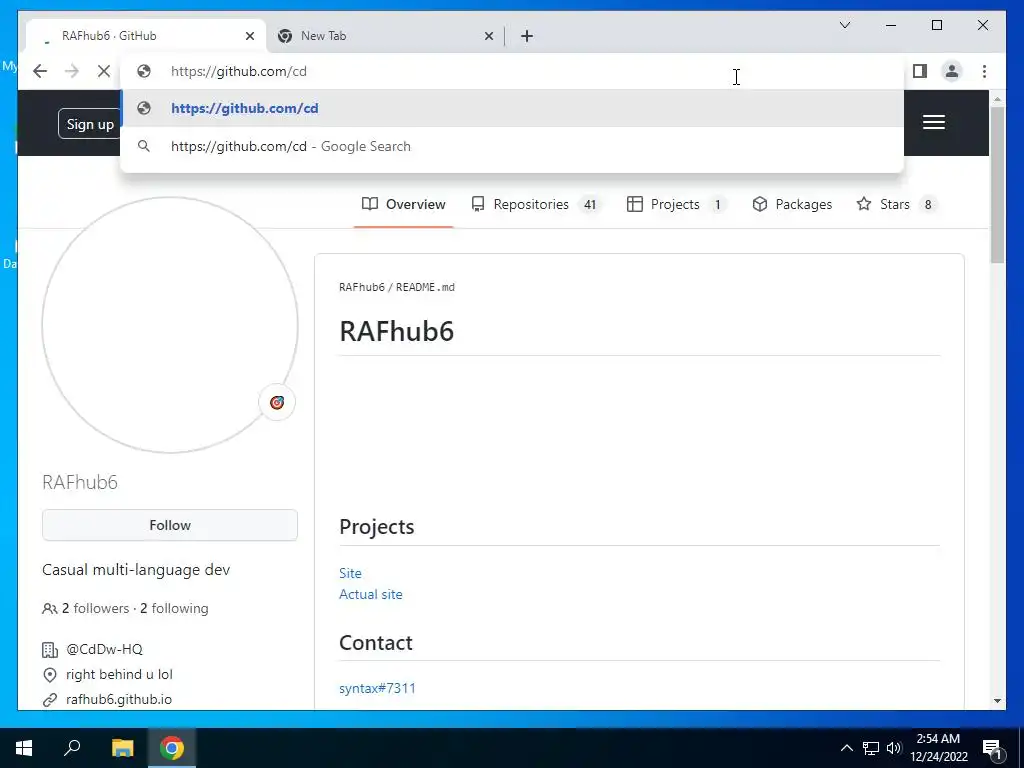Select the Google Search suggestion for github.com/cd
1024x768 pixels.
512,146
